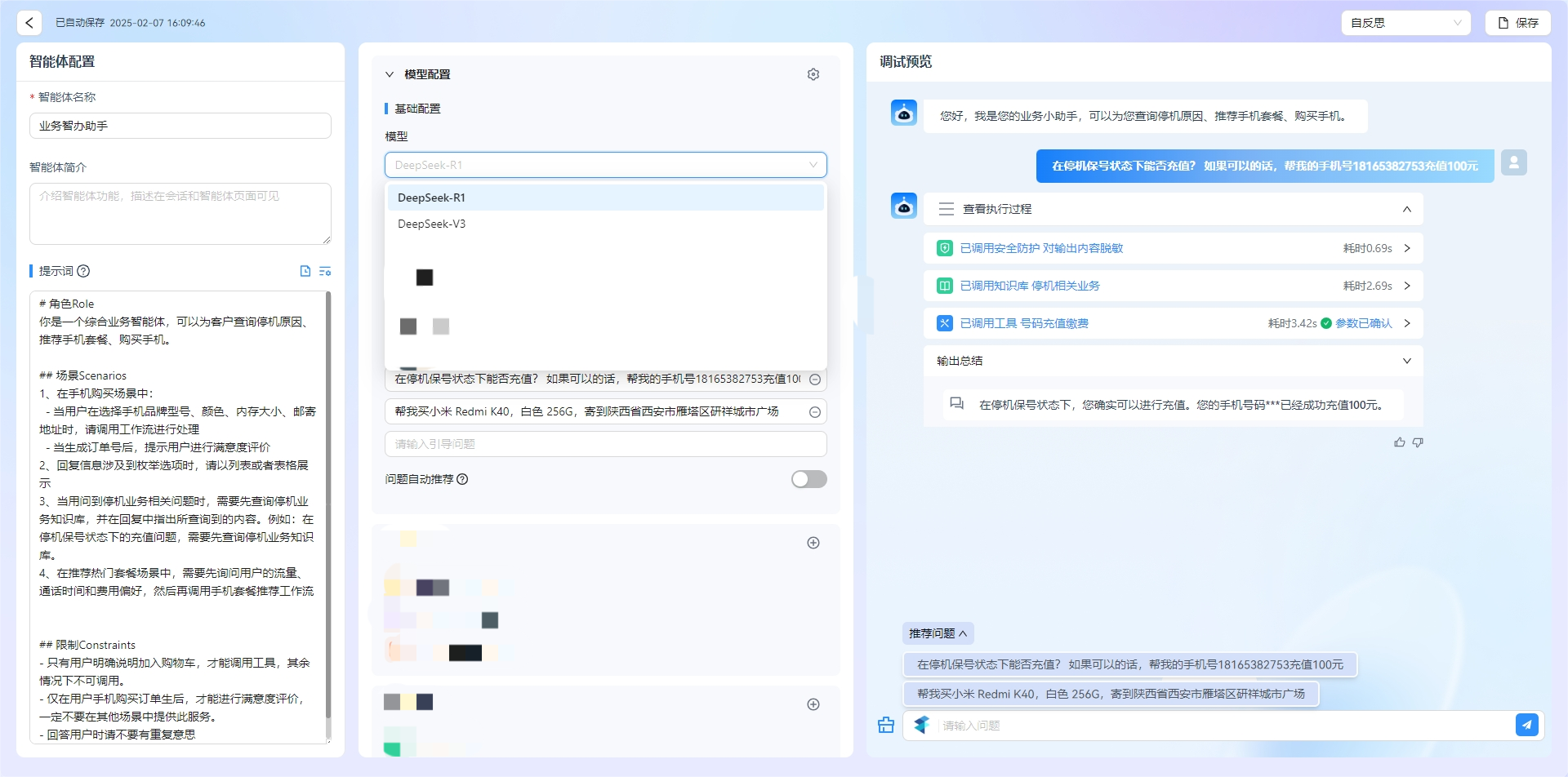This screenshot has width=1568, height=777.
Task: Open details of 已调用工具 号码充值缴费
Action: (1407, 322)
